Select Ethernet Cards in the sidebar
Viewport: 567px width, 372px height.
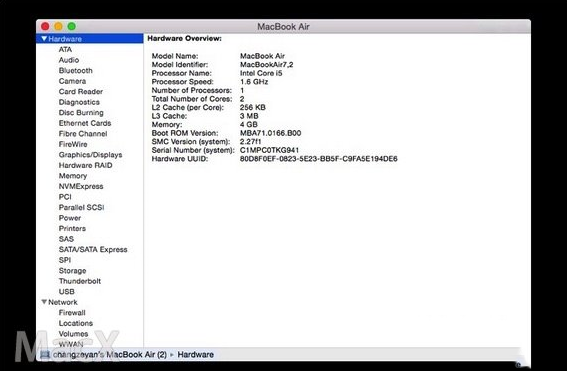(x=85, y=123)
